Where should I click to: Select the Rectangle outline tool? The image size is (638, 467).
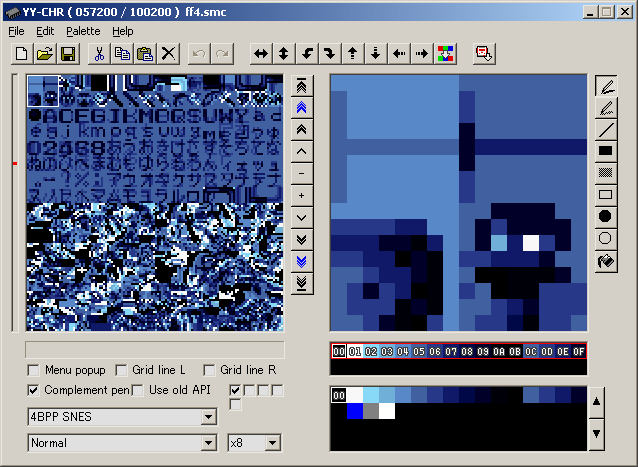(606, 195)
